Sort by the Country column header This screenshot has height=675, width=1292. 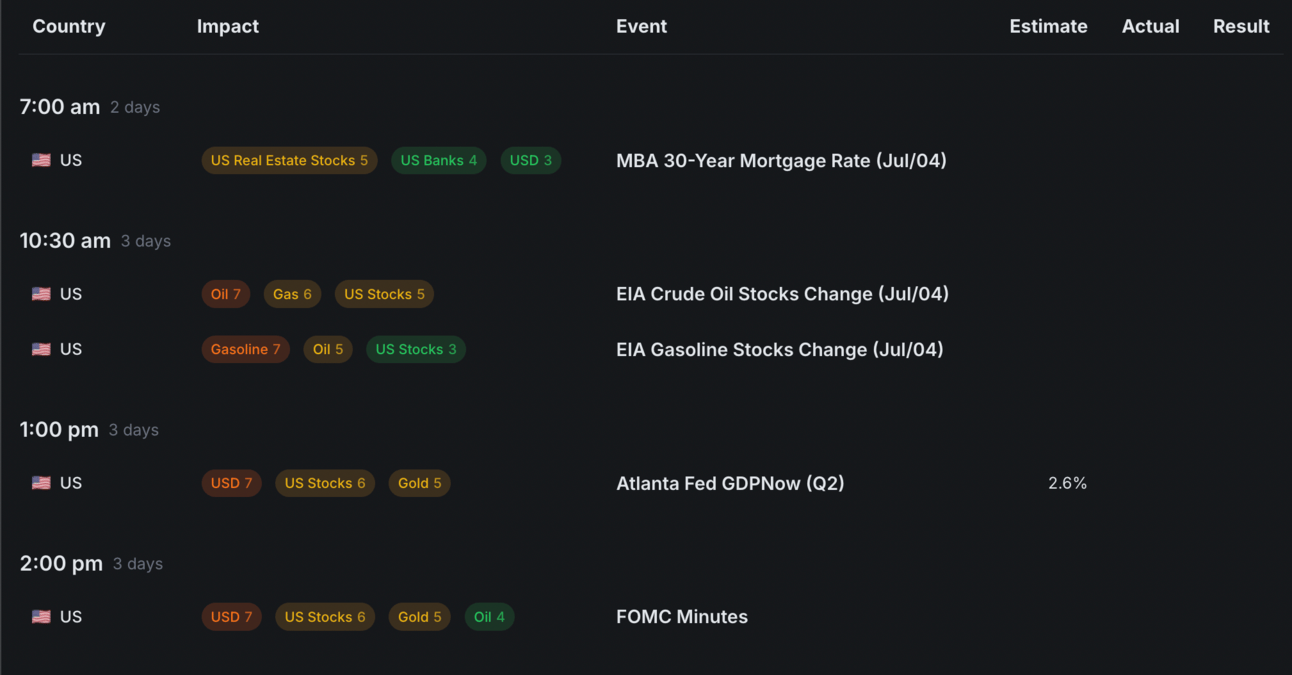click(69, 26)
